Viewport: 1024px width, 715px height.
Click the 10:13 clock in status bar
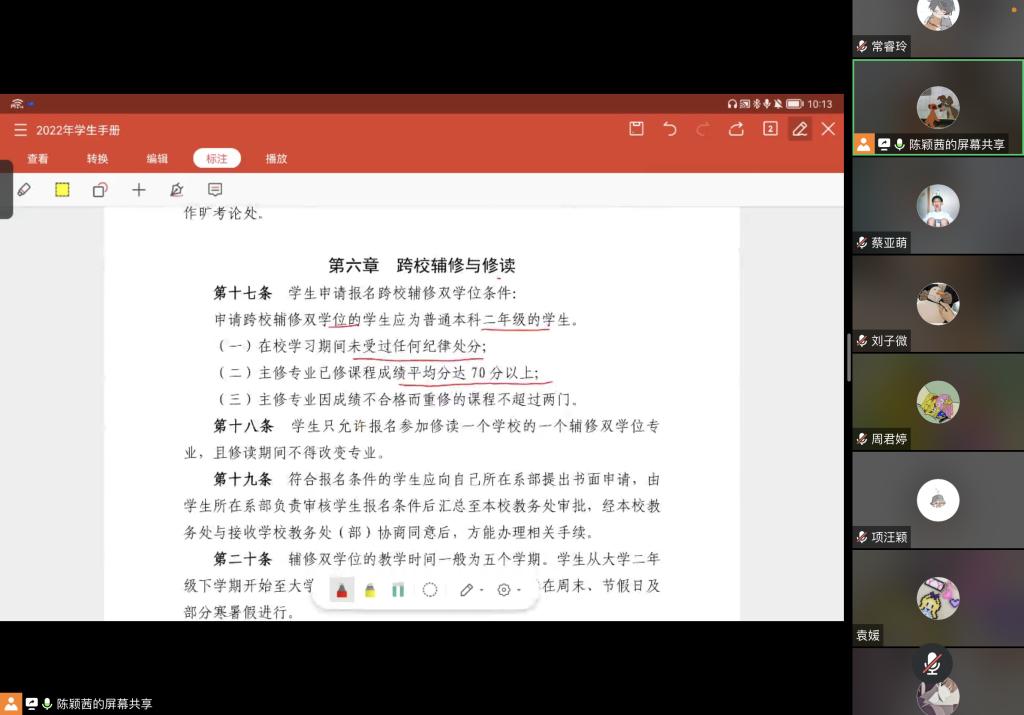820,104
